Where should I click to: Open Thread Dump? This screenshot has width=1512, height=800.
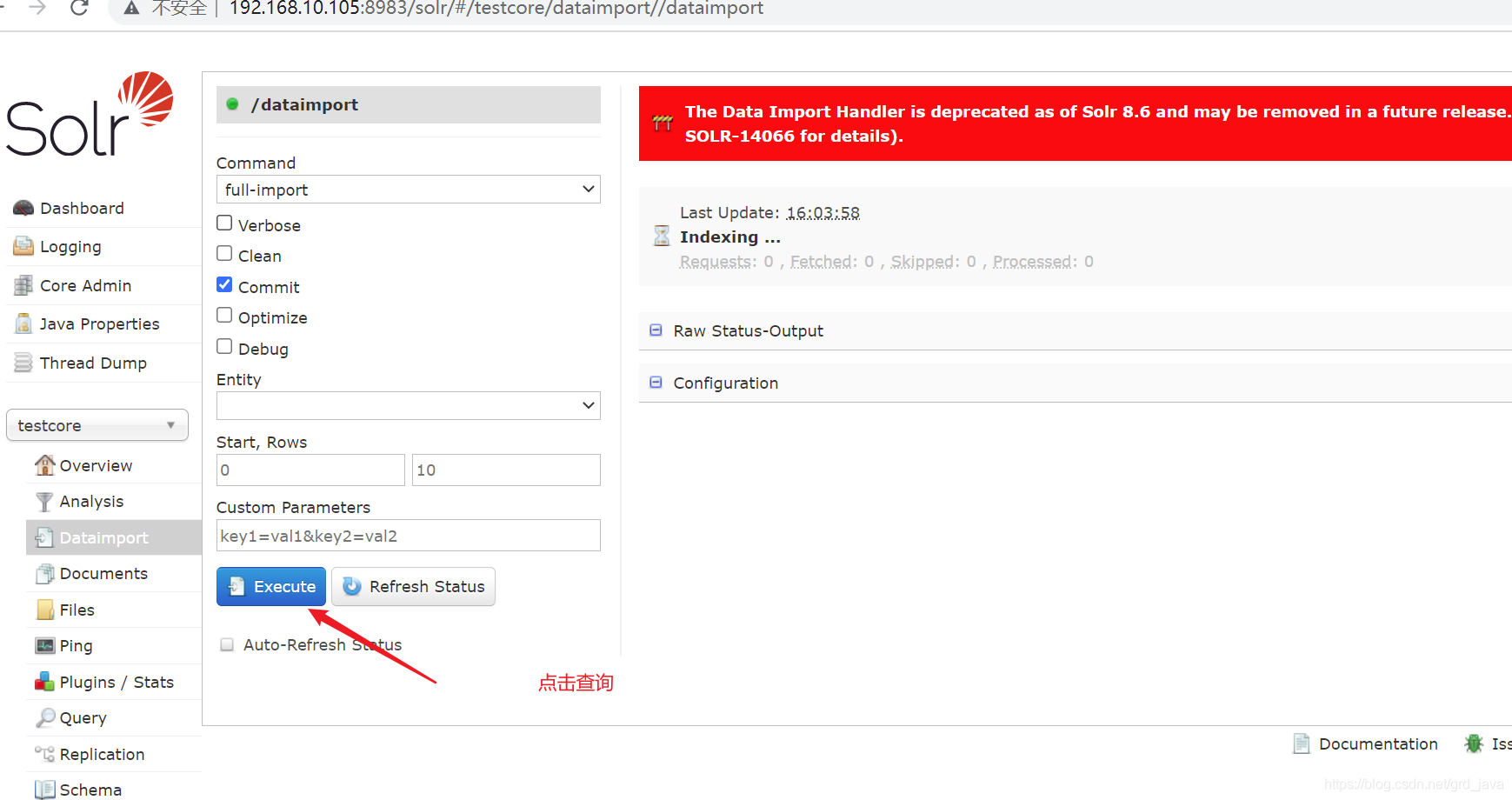93,363
